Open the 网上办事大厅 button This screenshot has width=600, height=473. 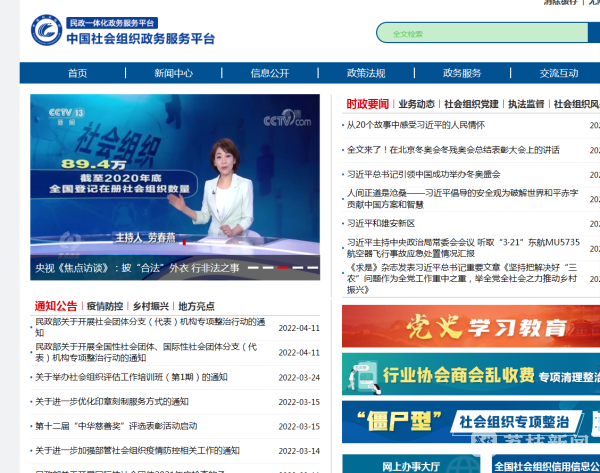(x=411, y=464)
